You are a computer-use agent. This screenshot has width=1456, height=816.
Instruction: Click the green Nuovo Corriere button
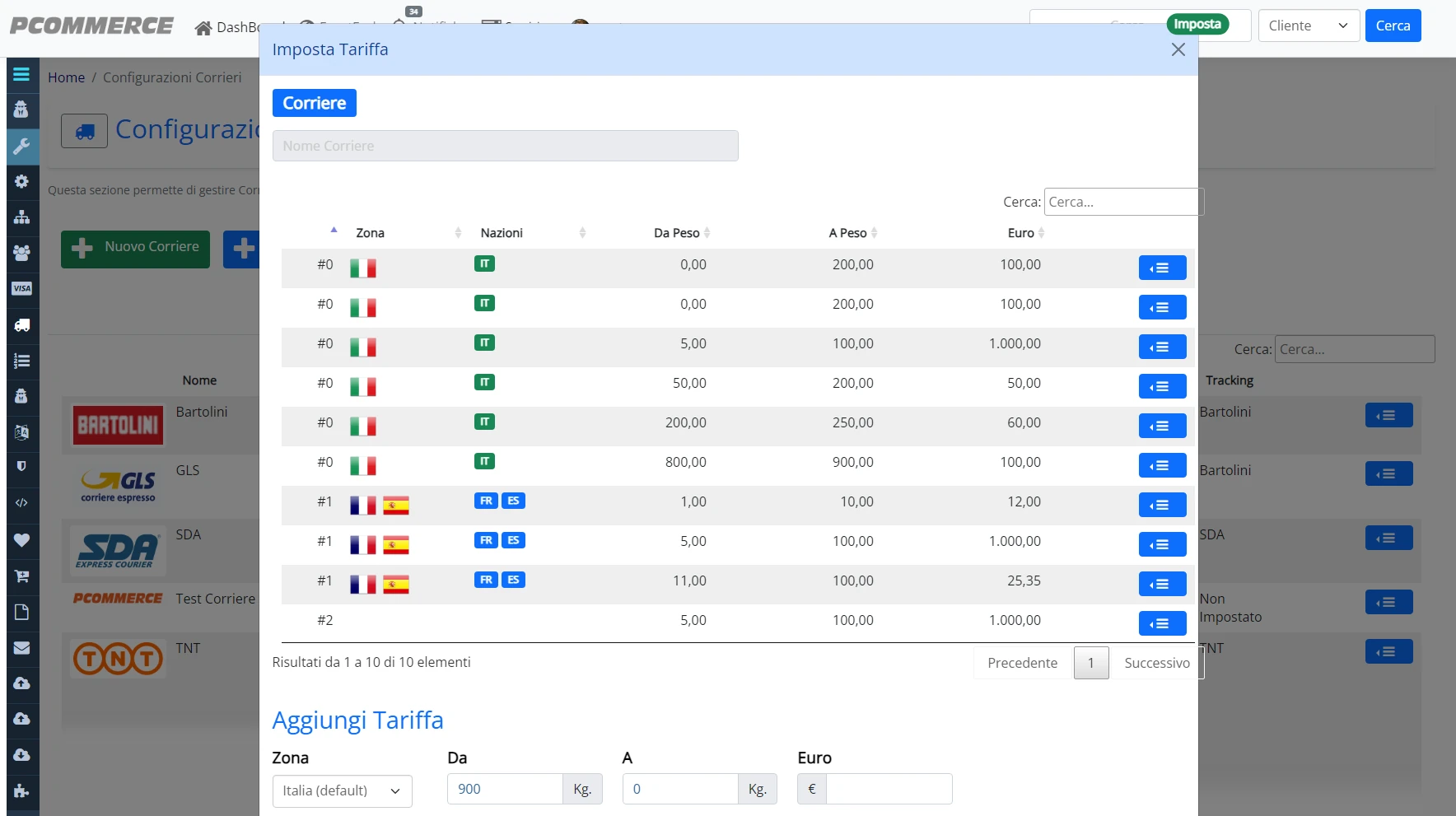pyautogui.click(x=135, y=249)
